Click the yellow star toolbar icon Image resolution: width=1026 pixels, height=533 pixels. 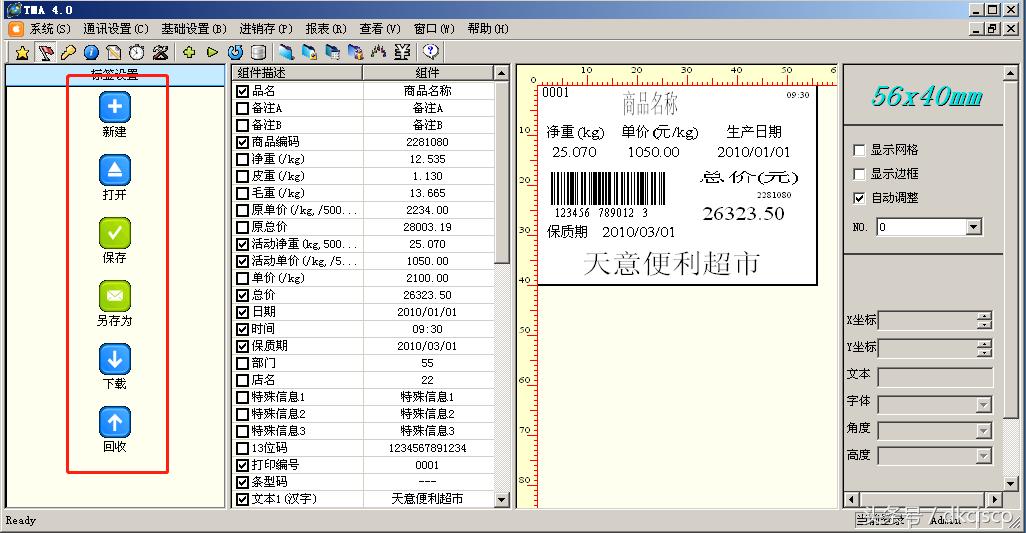(x=22, y=52)
